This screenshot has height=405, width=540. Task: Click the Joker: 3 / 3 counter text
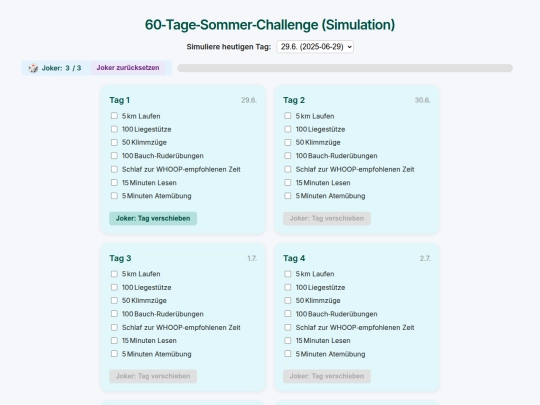(x=61, y=68)
